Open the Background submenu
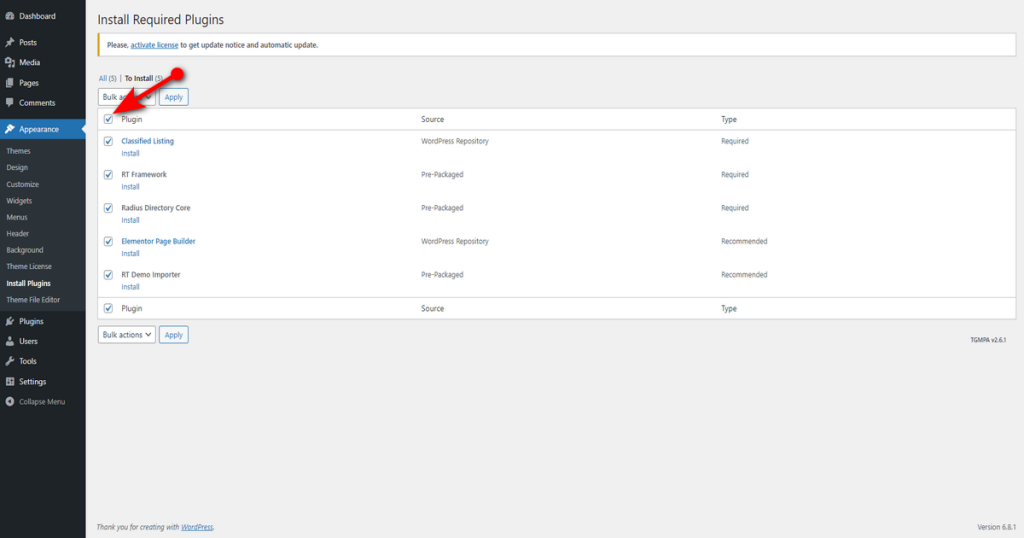This screenshot has width=1024, height=538. (x=25, y=250)
